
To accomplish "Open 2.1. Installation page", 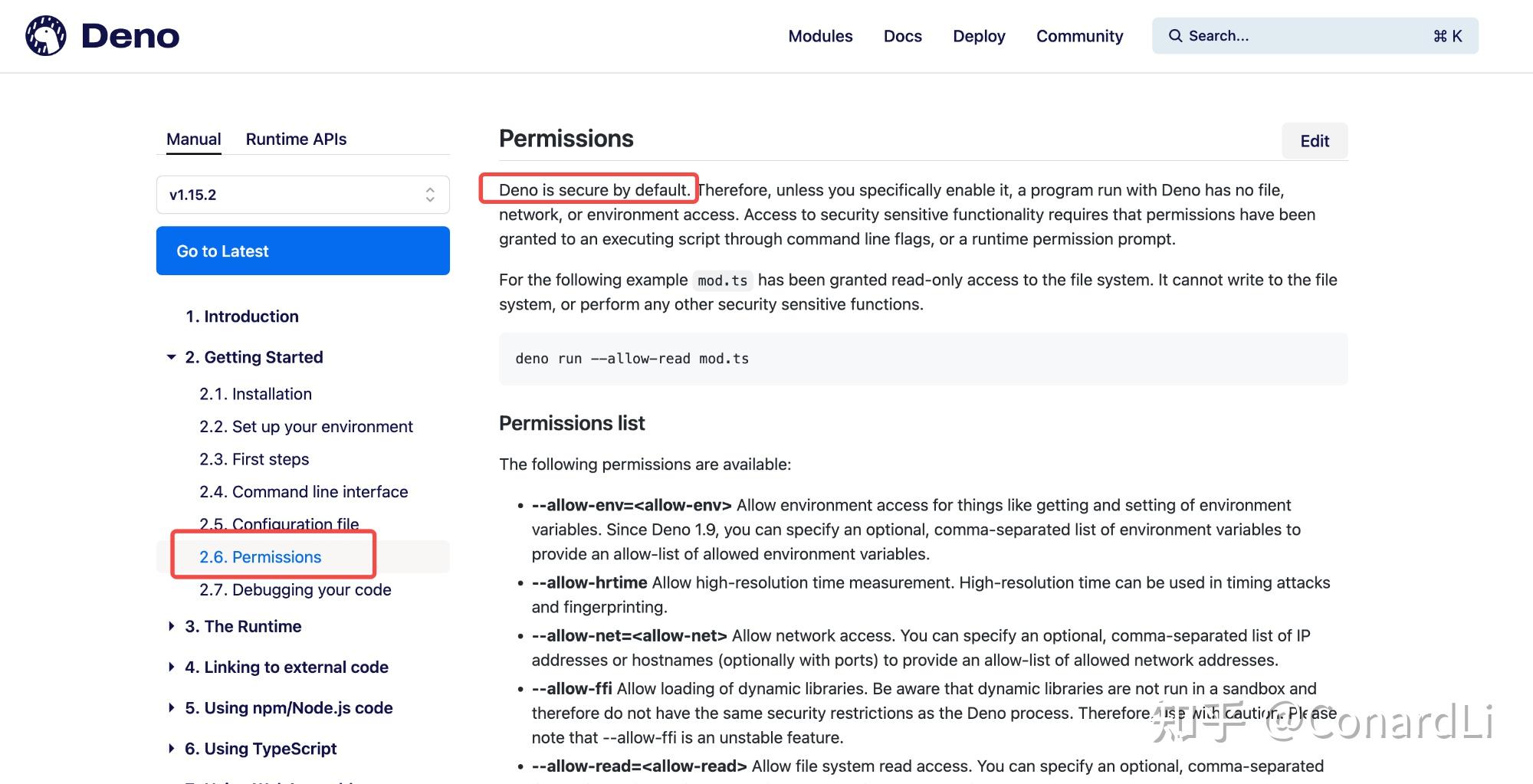I will click(x=255, y=394).
